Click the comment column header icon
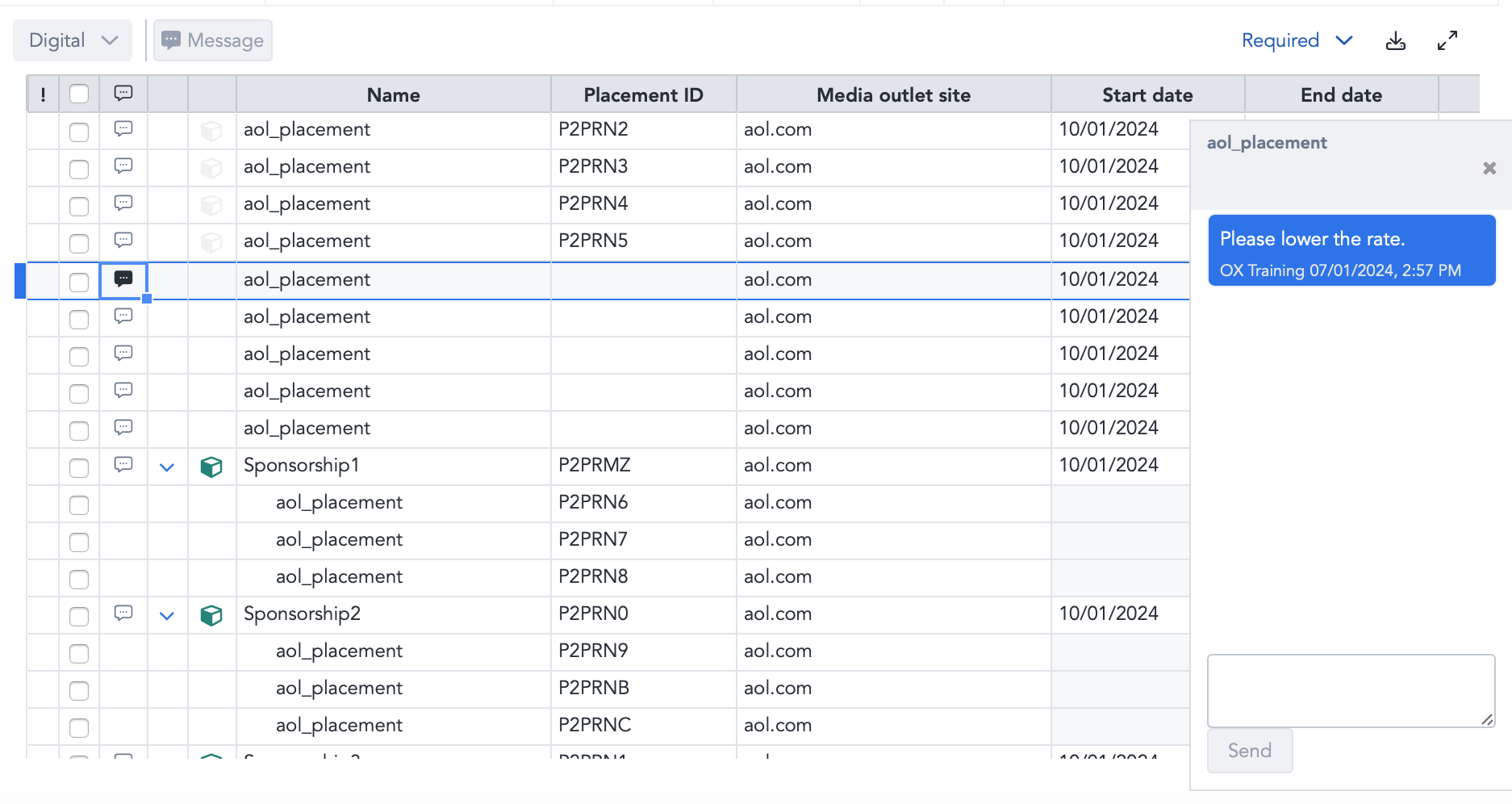Screen dimensions: 1512x804 (123, 93)
